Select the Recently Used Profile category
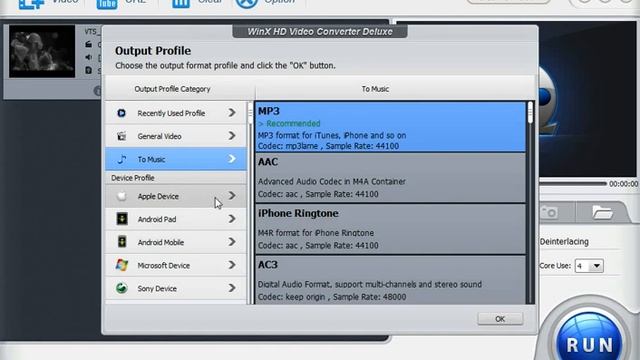 coord(176,113)
